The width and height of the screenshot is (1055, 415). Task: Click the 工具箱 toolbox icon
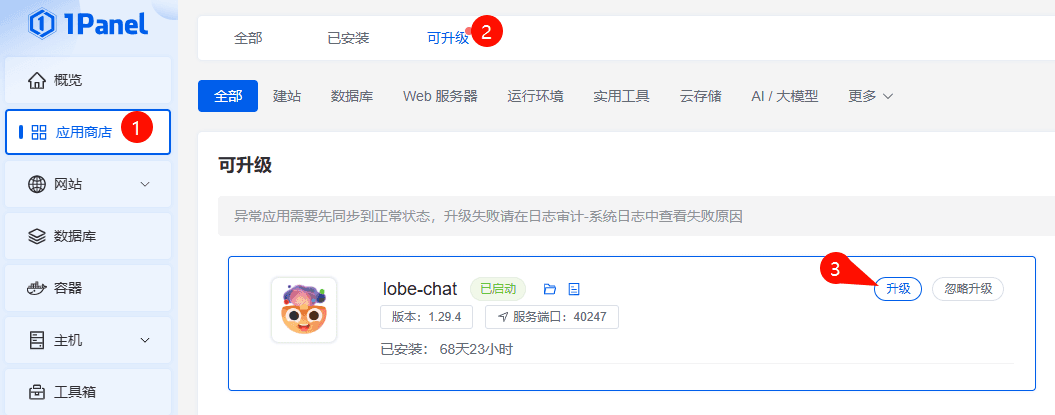(x=37, y=392)
